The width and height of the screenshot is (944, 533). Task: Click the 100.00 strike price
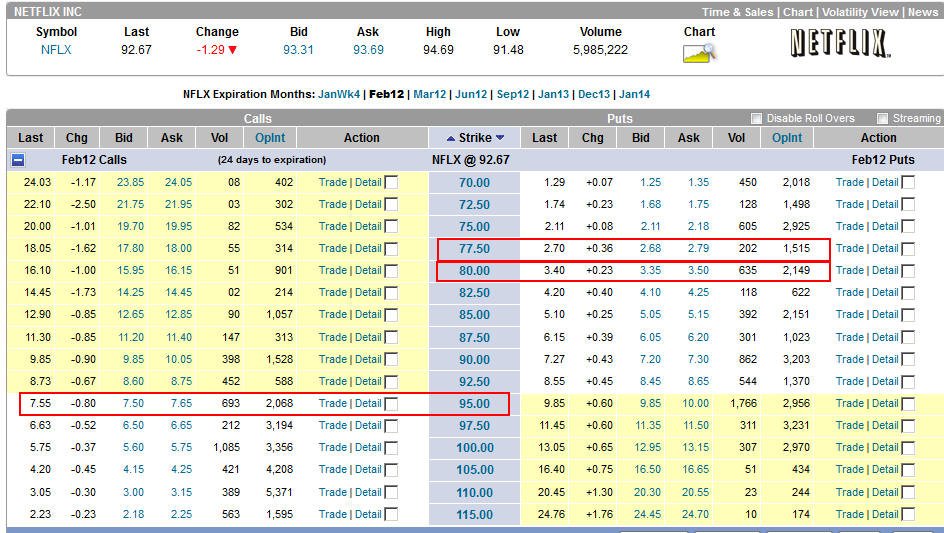[x=475, y=448]
